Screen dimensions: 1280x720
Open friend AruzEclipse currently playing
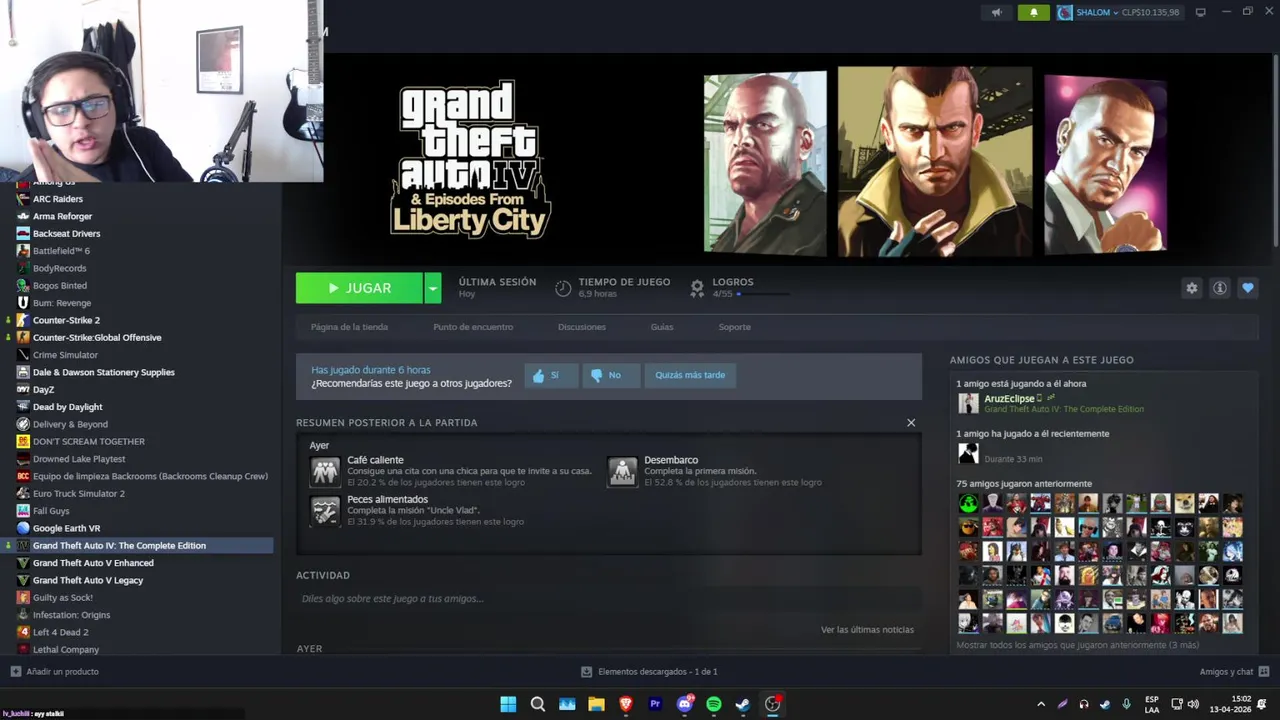point(1009,399)
